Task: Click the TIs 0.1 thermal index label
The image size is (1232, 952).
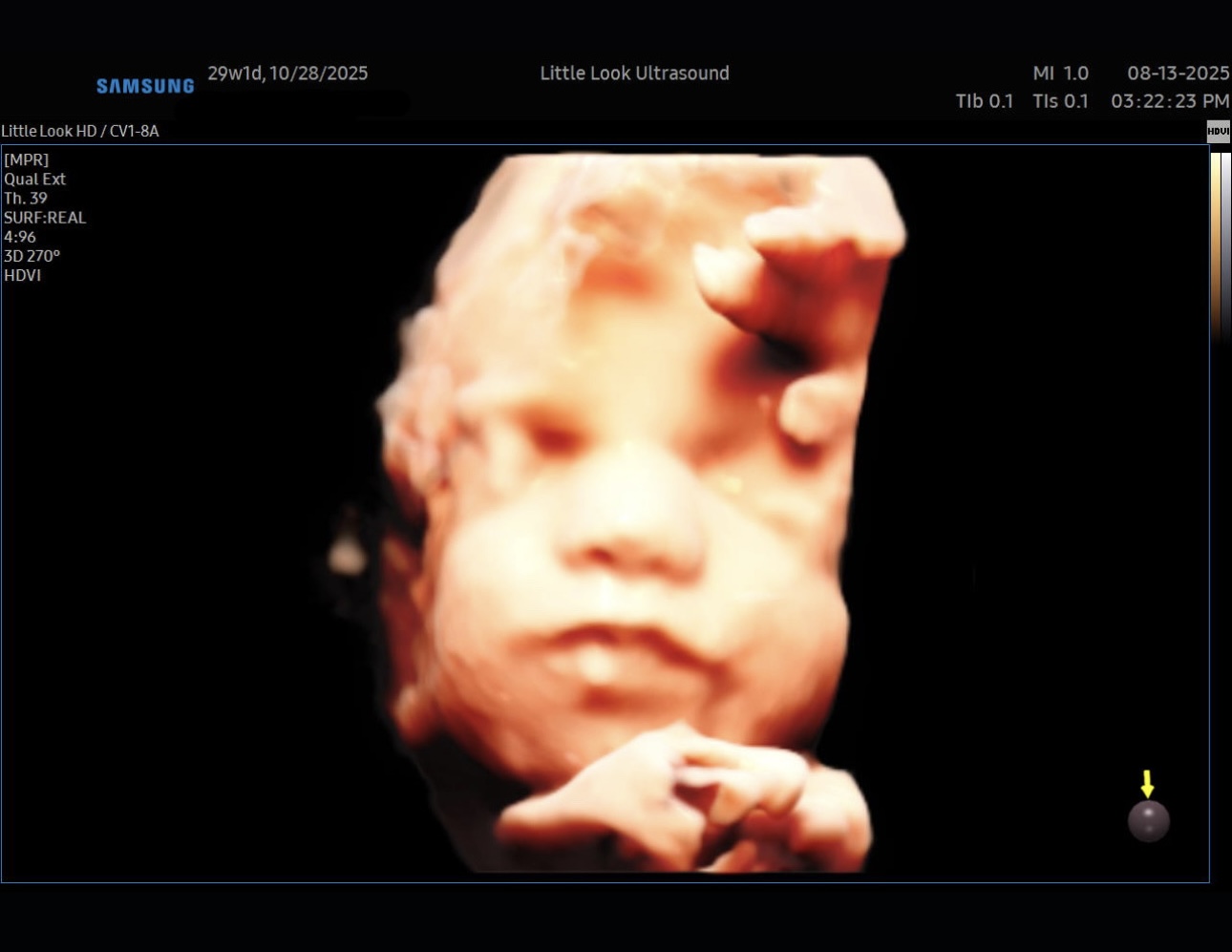Action: pyautogui.click(x=1060, y=101)
